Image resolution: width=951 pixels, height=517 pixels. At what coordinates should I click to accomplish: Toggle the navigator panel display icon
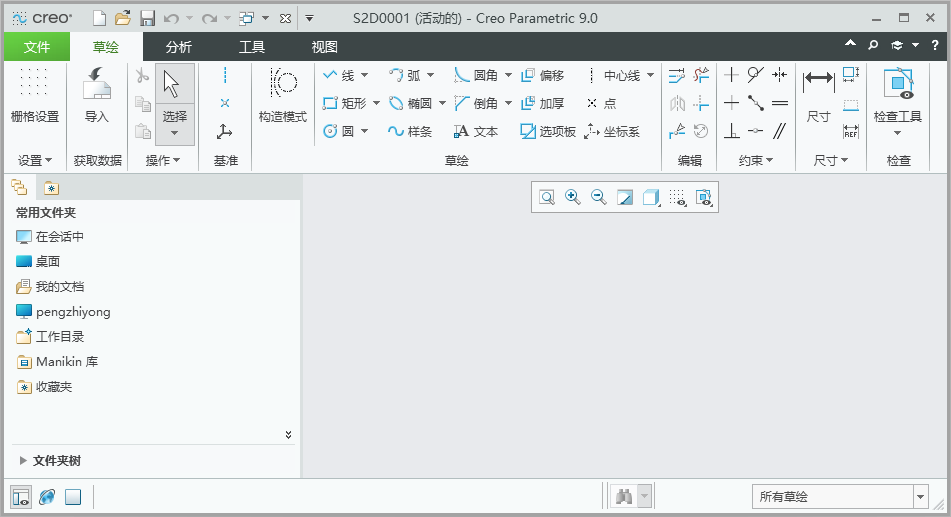coord(21,497)
